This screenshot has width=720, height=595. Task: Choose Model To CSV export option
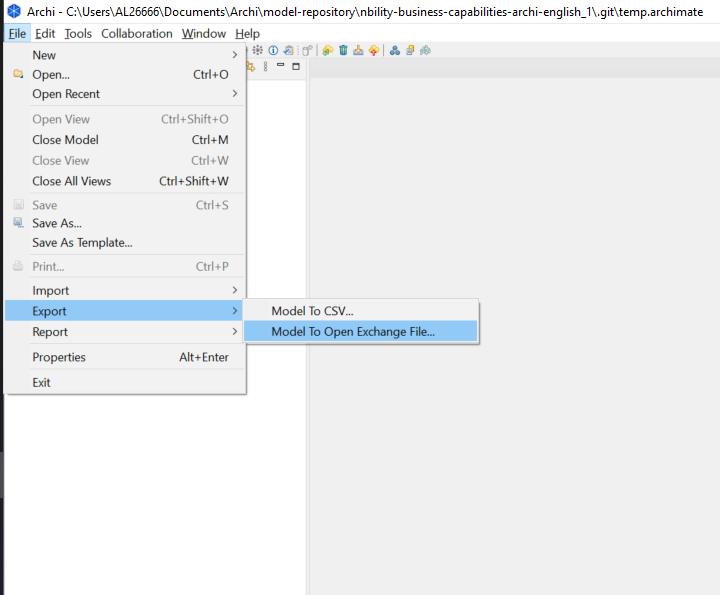[x=312, y=311]
